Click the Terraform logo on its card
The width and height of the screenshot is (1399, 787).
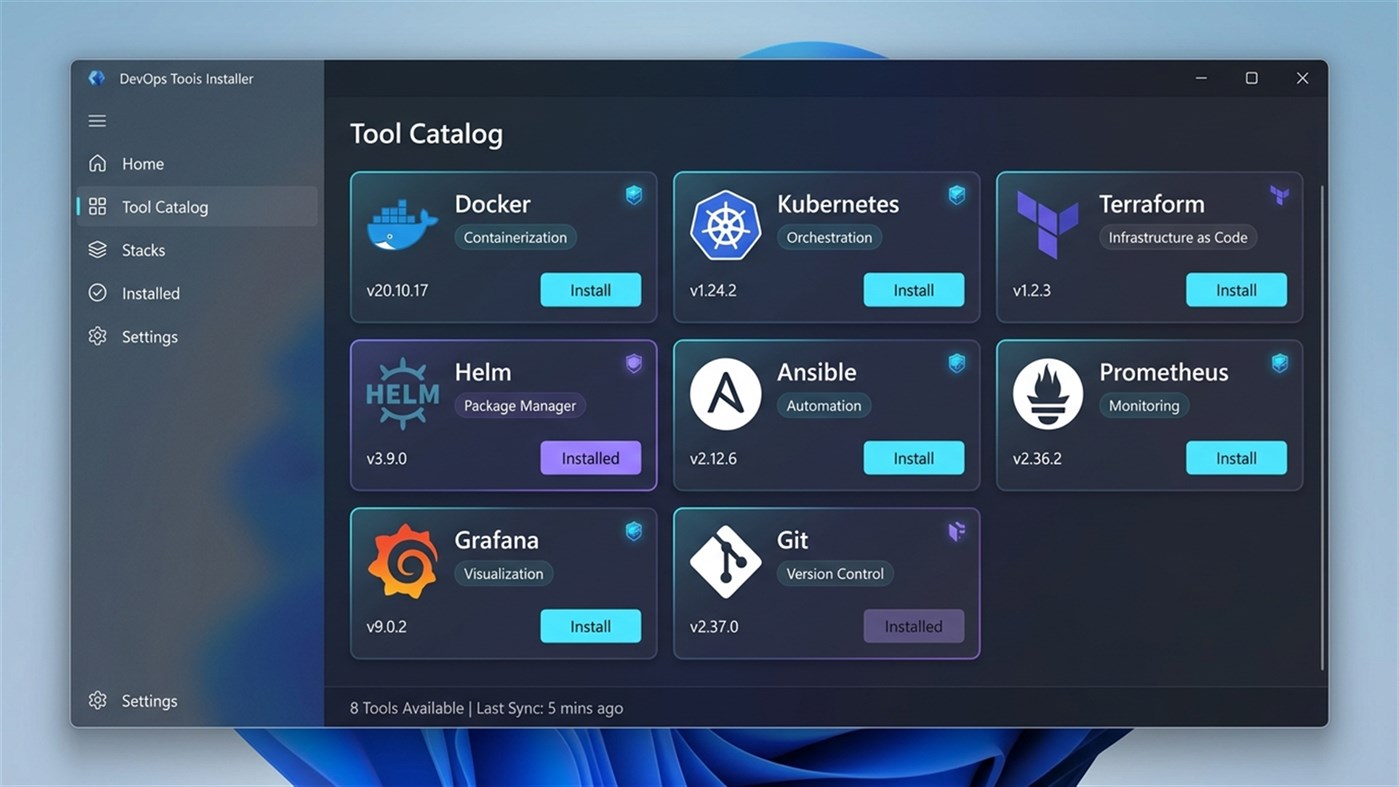pos(1047,225)
